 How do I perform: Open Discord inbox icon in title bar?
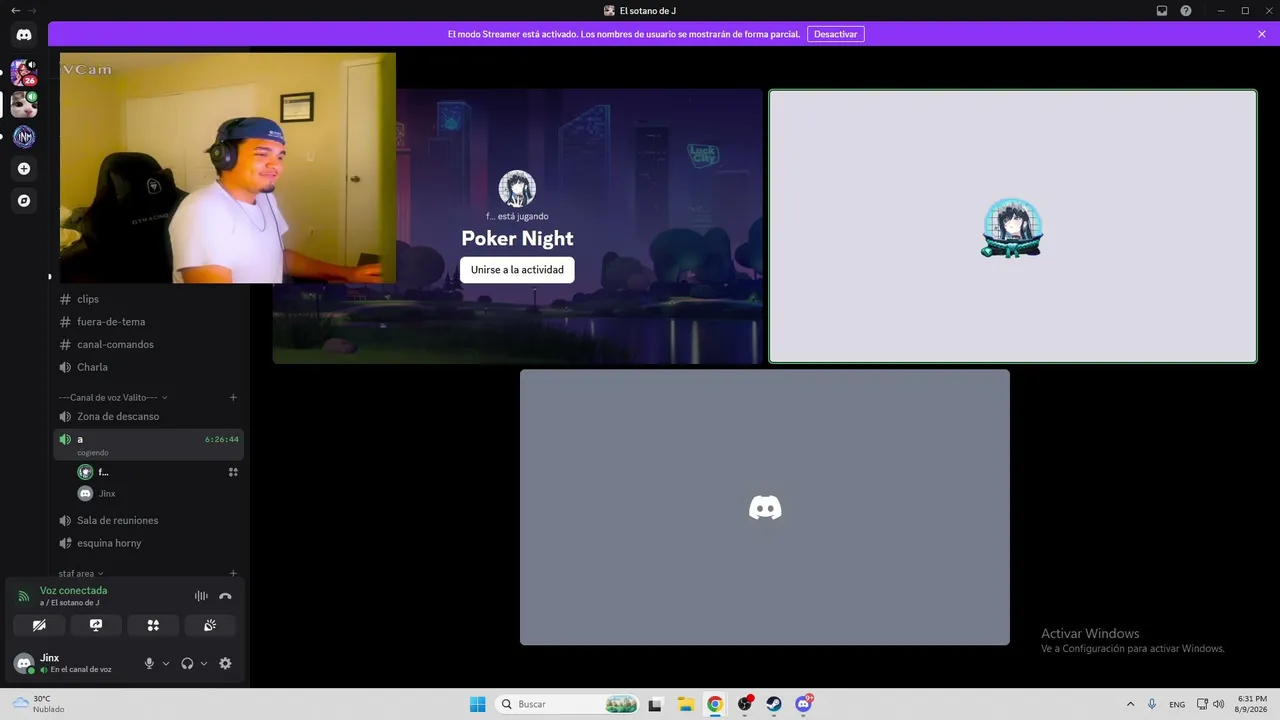pyautogui.click(x=1162, y=10)
